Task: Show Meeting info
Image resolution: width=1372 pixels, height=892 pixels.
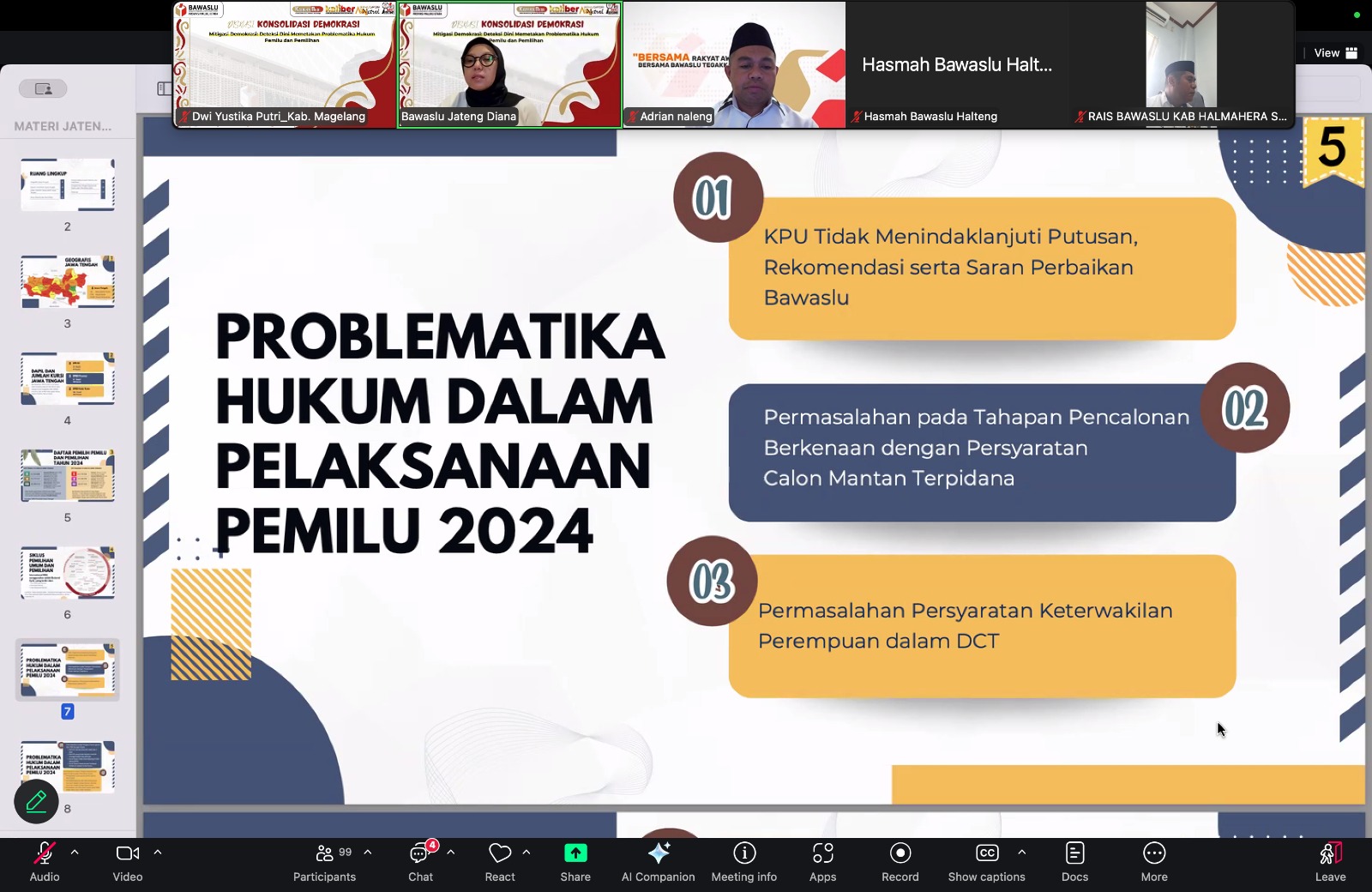Action: (744, 861)
